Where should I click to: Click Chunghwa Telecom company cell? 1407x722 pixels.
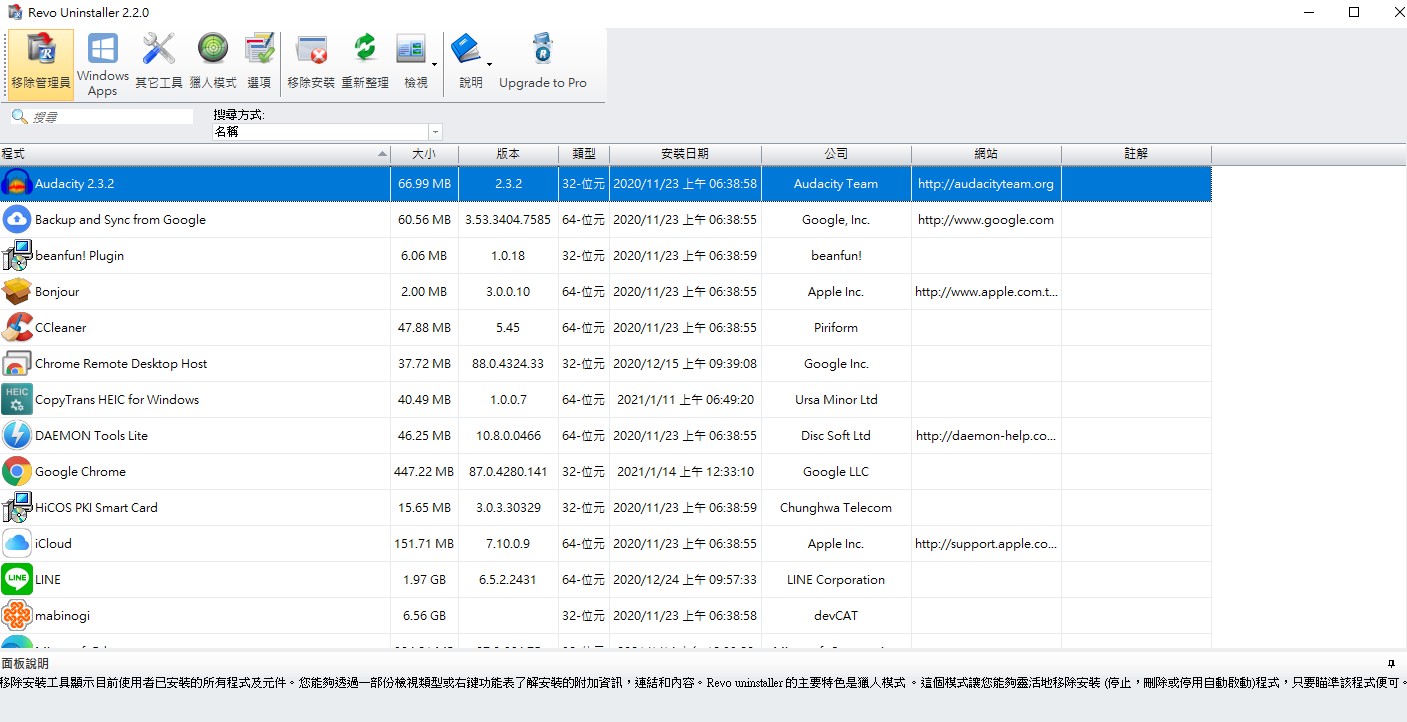[x=836, y=508]
